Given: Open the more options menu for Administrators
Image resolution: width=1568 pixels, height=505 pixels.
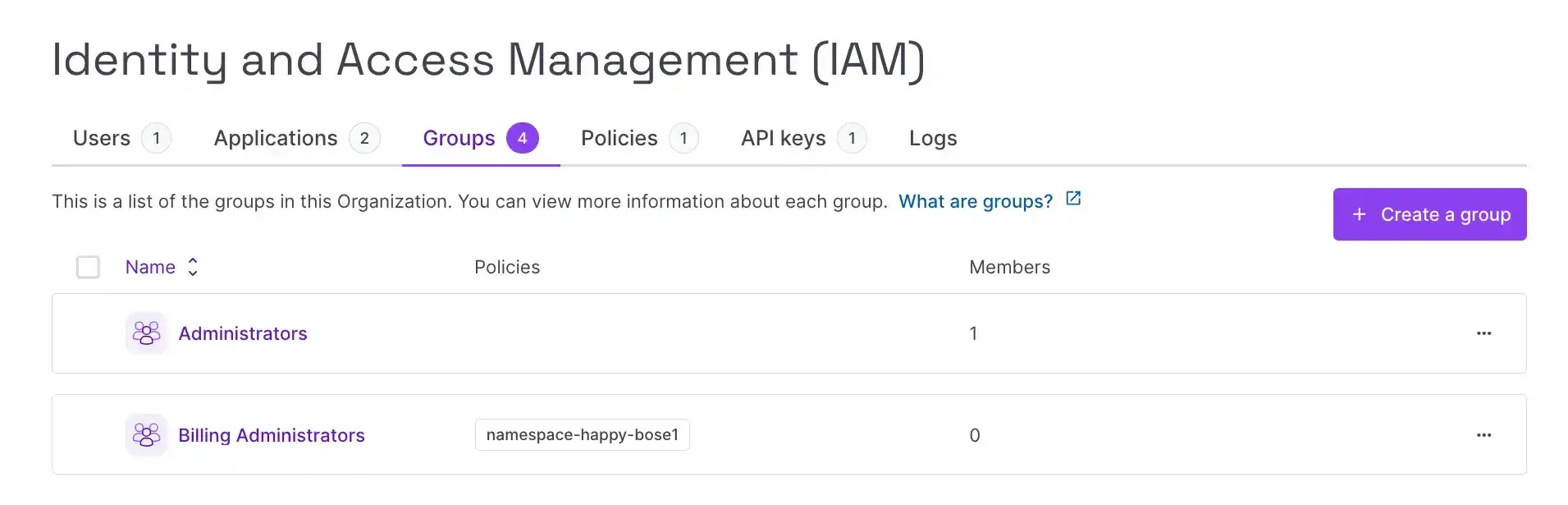Looking at the screenshot, I should [1483, 333].
